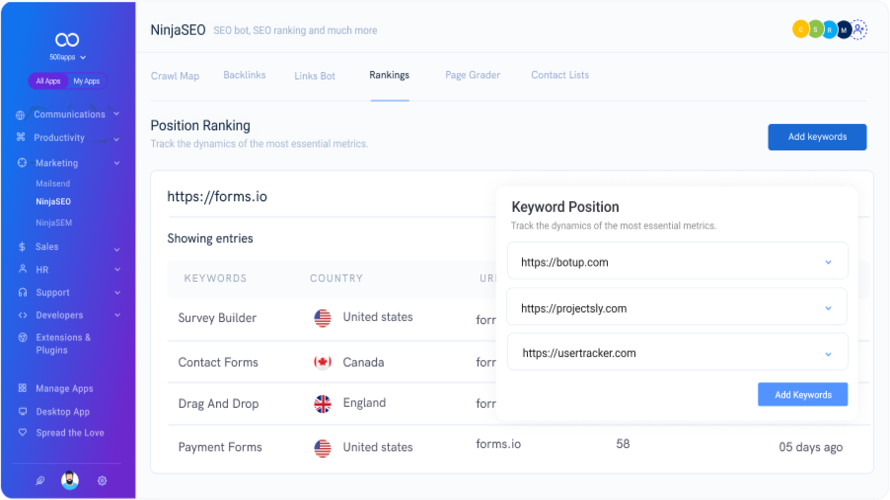Switch to the Backlinks tab
This screenshot has height=500, width=890.
(244, 75)
